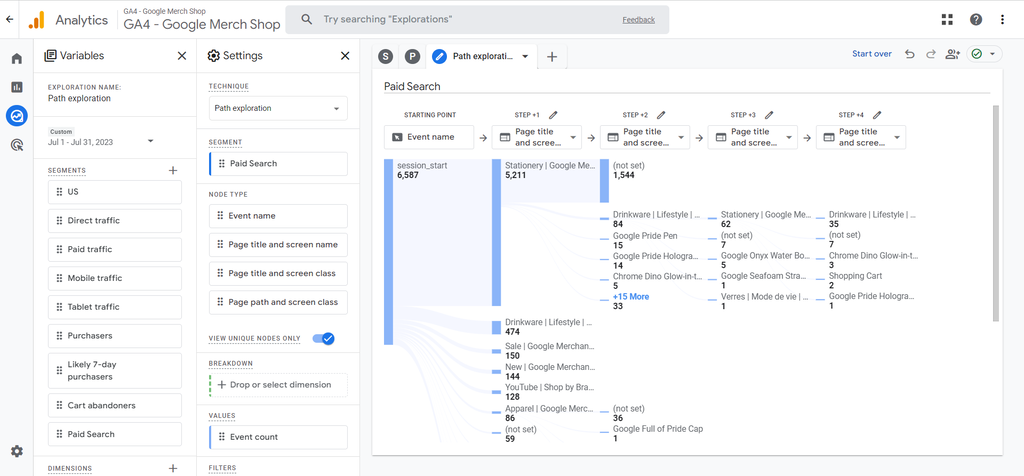Expand the +15 More nodes link
The height and width of the screenshot is (476, 1024).
tap(630, 296)
